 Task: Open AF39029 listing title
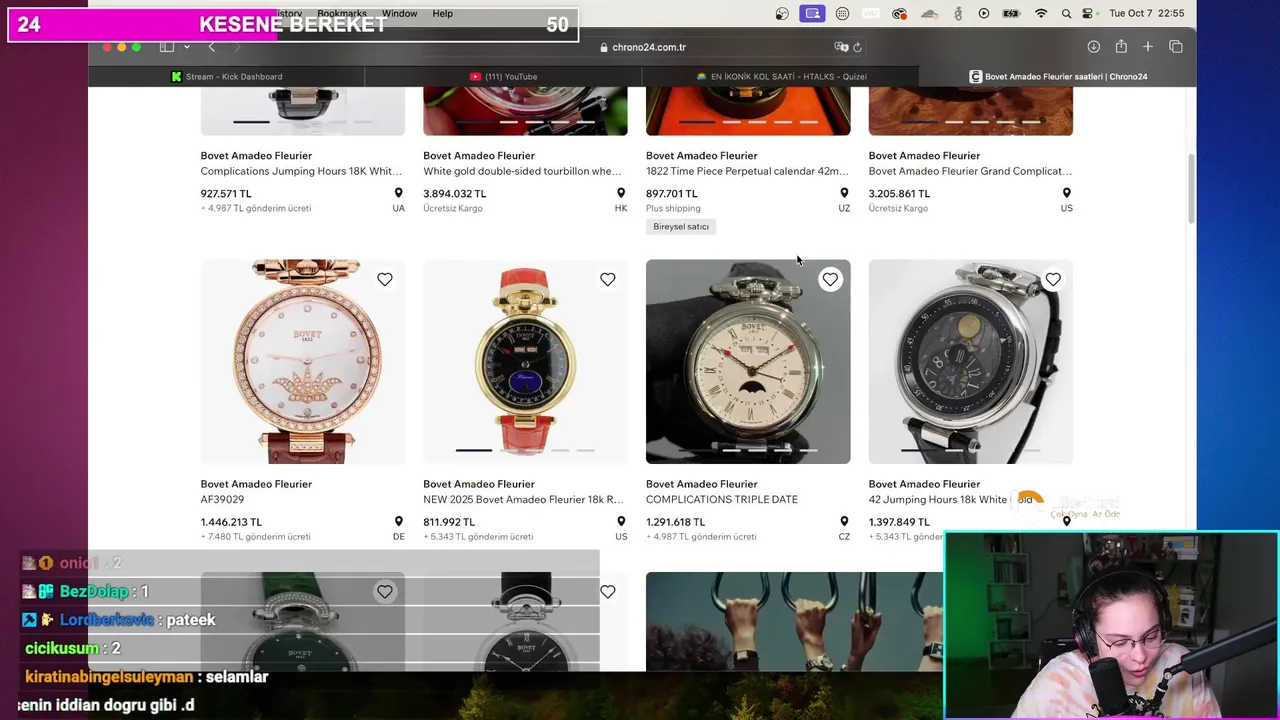point(222,499)
